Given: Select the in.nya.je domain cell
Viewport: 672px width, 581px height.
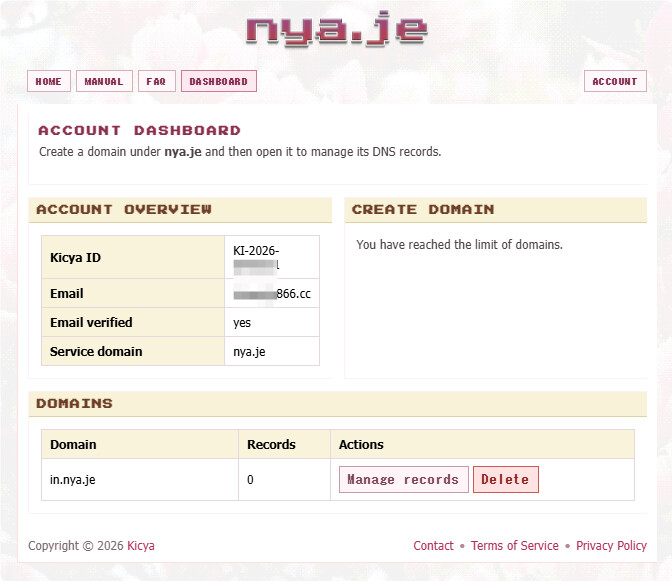Looking at the screenshot, I should pyautogui.click(x=140, y=479).
